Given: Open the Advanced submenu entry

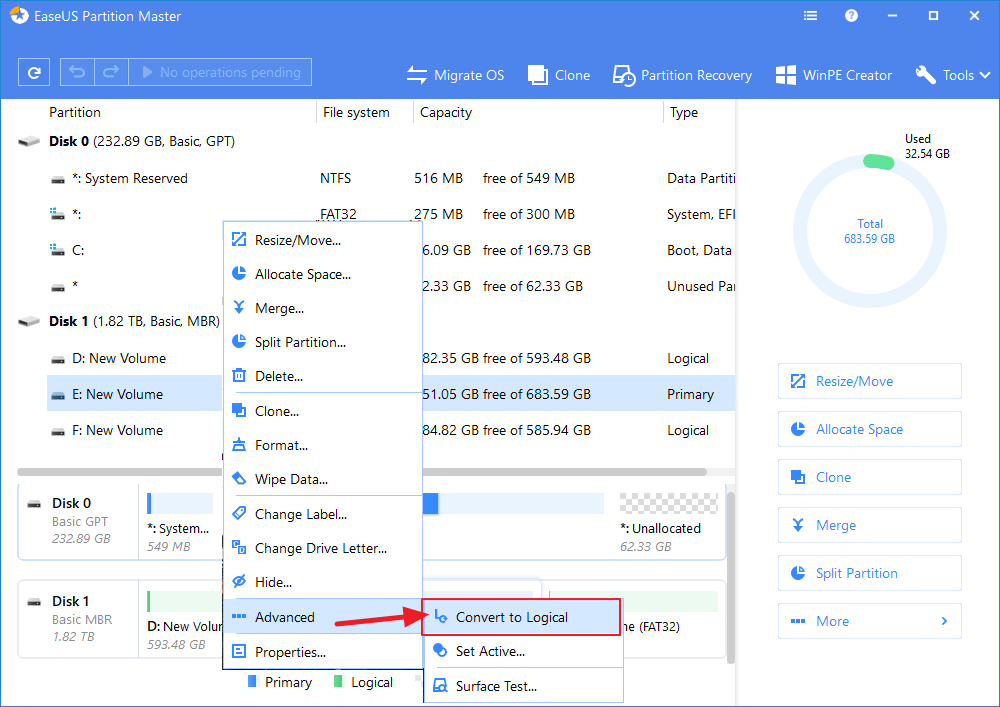Looking at the screenshot, I should pyautogui.click(x=323, y=617).
